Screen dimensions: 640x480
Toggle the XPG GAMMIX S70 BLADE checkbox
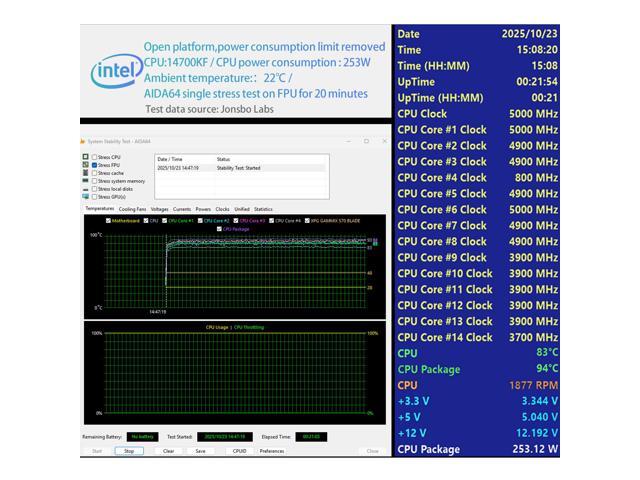(x=307, y=220)
